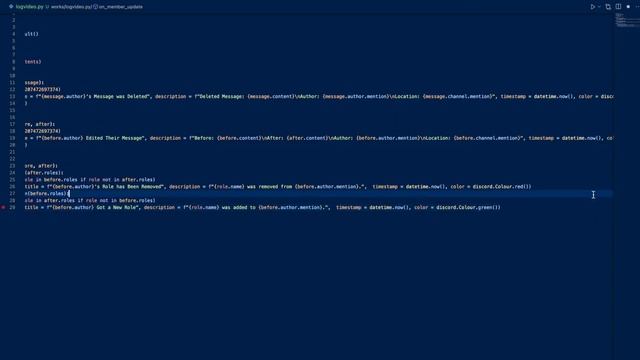Click discord.Colour.green() on line 29
640x360 pixels.
click(x=468, y=207)
